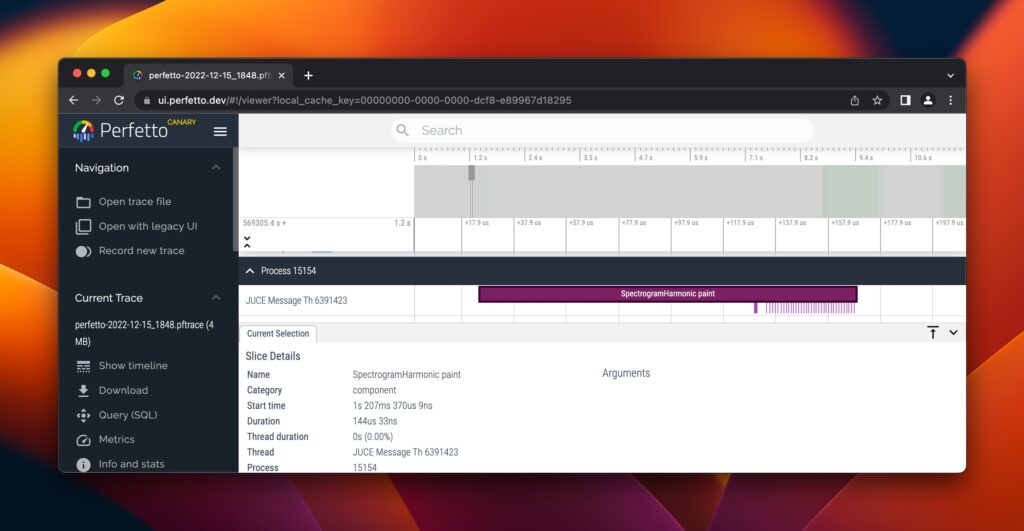Open trace file link
Screen dimensions: 1024x531
point(135,202)
